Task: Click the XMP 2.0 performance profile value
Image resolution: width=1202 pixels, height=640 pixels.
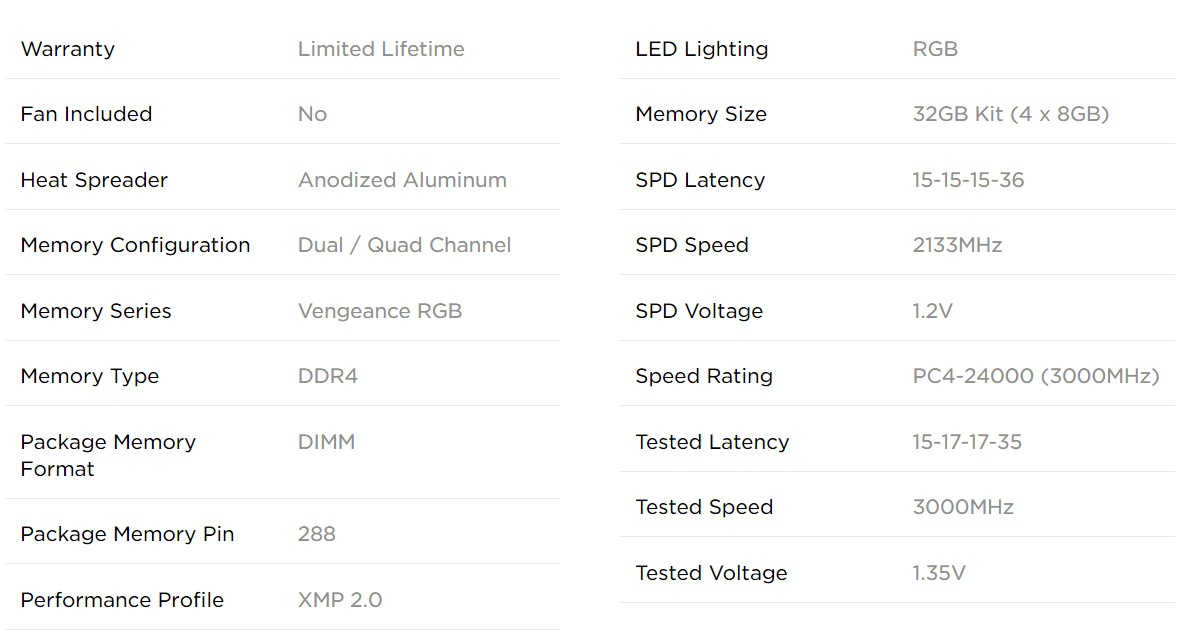Action: pyautogui.click(x=340, y=600)
